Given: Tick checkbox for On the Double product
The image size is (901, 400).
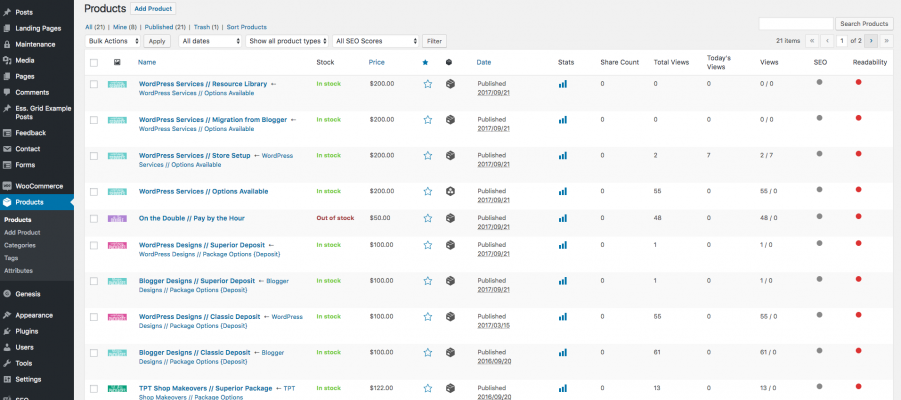Looking at the screenshot, I should click(x=94, y=218).
